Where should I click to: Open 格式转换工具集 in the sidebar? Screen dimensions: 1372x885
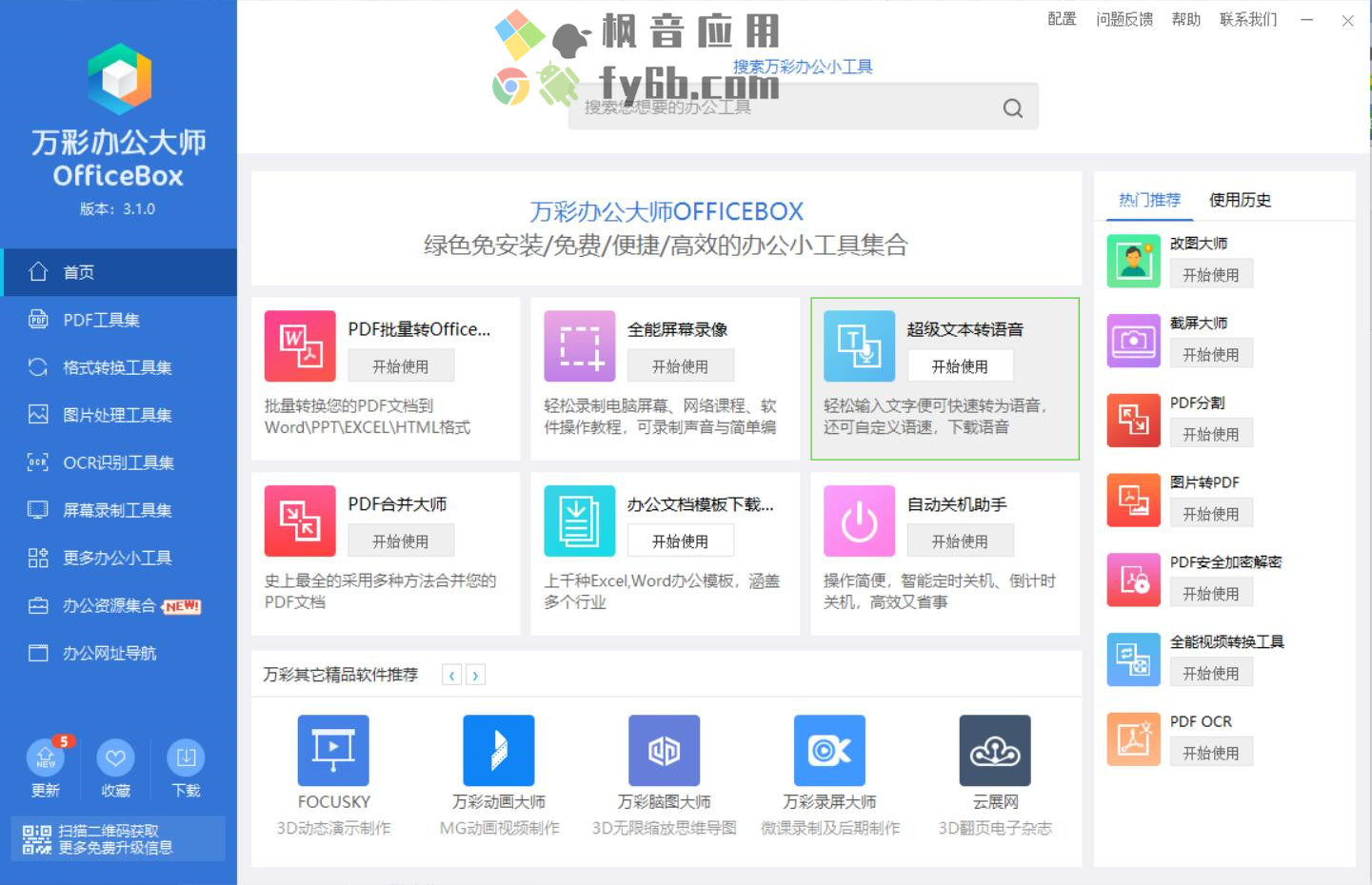click(x=118, y=367)
